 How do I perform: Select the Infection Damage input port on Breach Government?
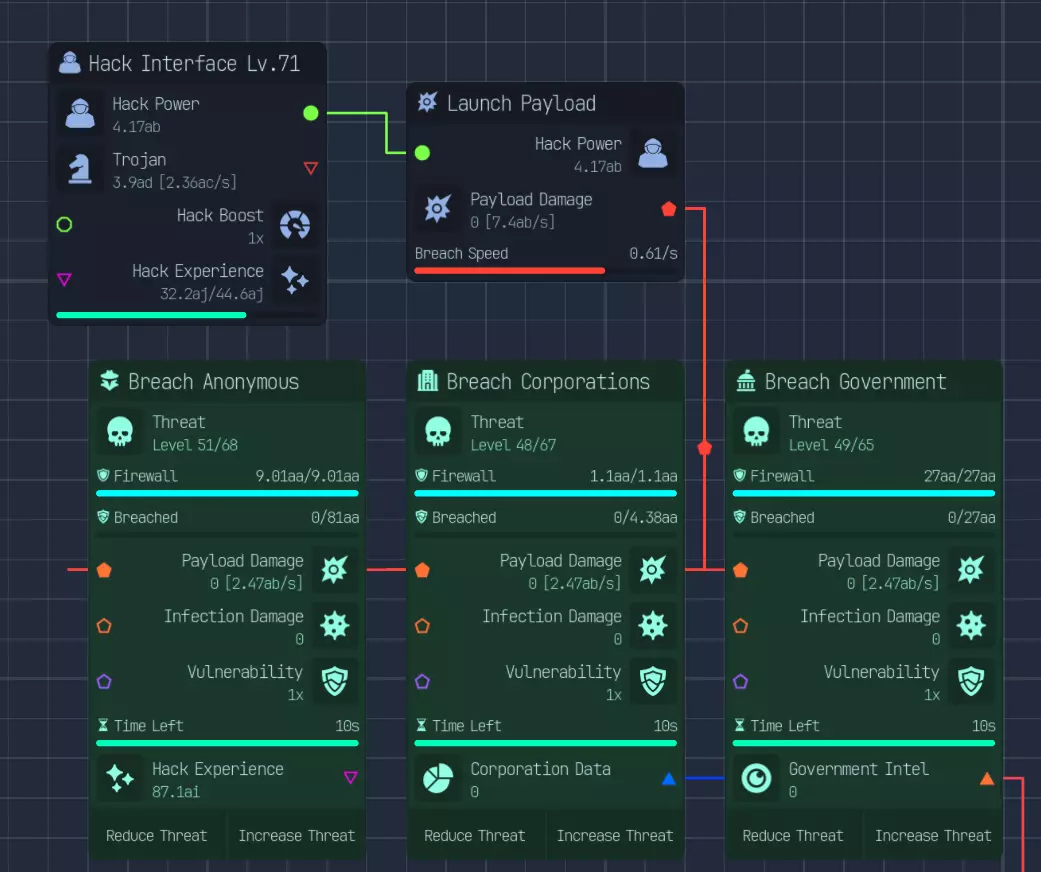click(741, 626)
